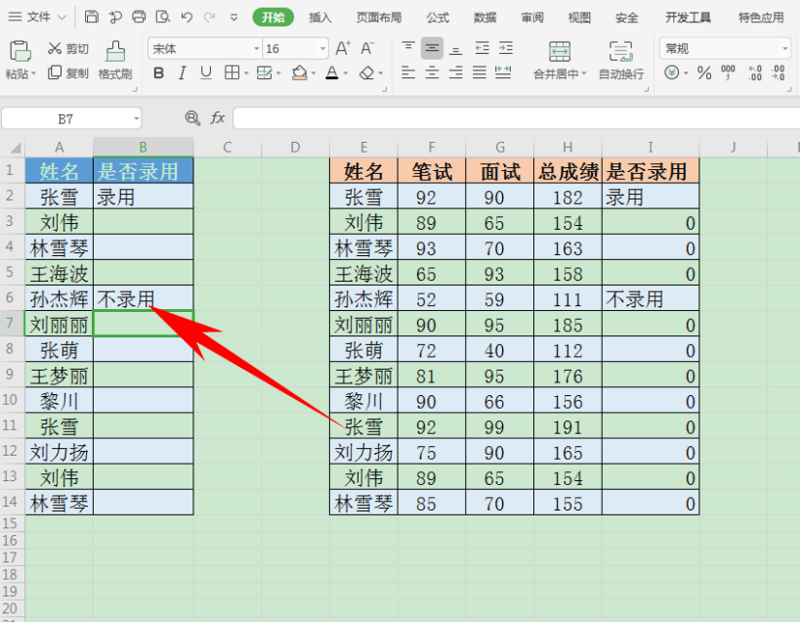This screenshot has width=800, height=623.
Task: Toggle Bold formatting
Action: pos(158,73)
